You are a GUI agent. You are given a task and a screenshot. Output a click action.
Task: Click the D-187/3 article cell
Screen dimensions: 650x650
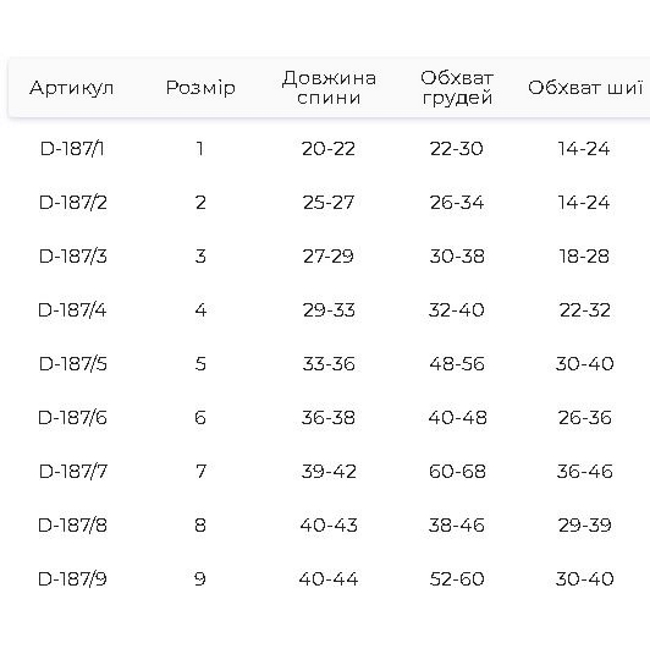[x=73, y=256]
